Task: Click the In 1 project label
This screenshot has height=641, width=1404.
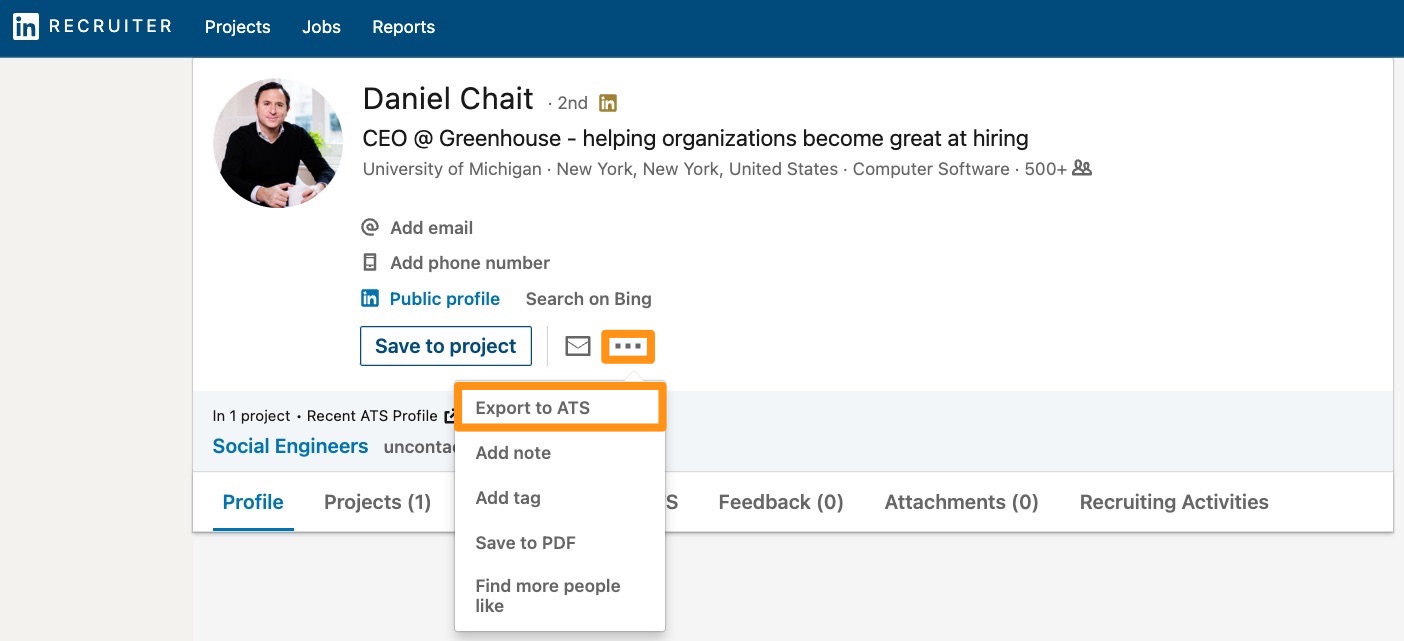Action: [x=251, y=416]
